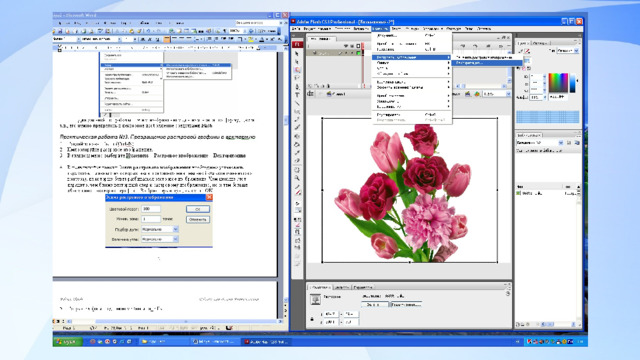This screenshot has height=360, width=640.
Task: Click the brightness slider beside color spectrum
Action: 573,83
